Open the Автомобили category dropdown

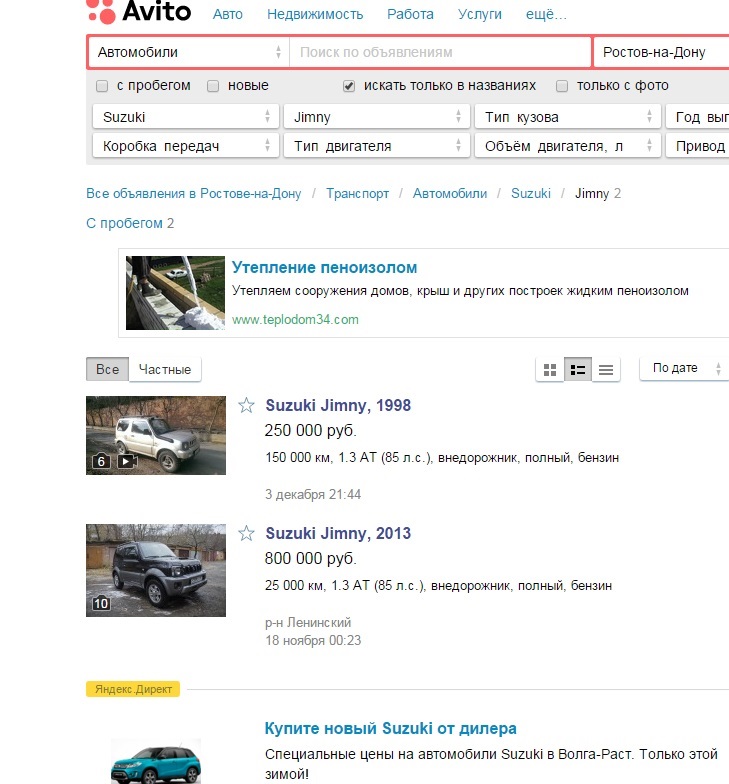189,52
